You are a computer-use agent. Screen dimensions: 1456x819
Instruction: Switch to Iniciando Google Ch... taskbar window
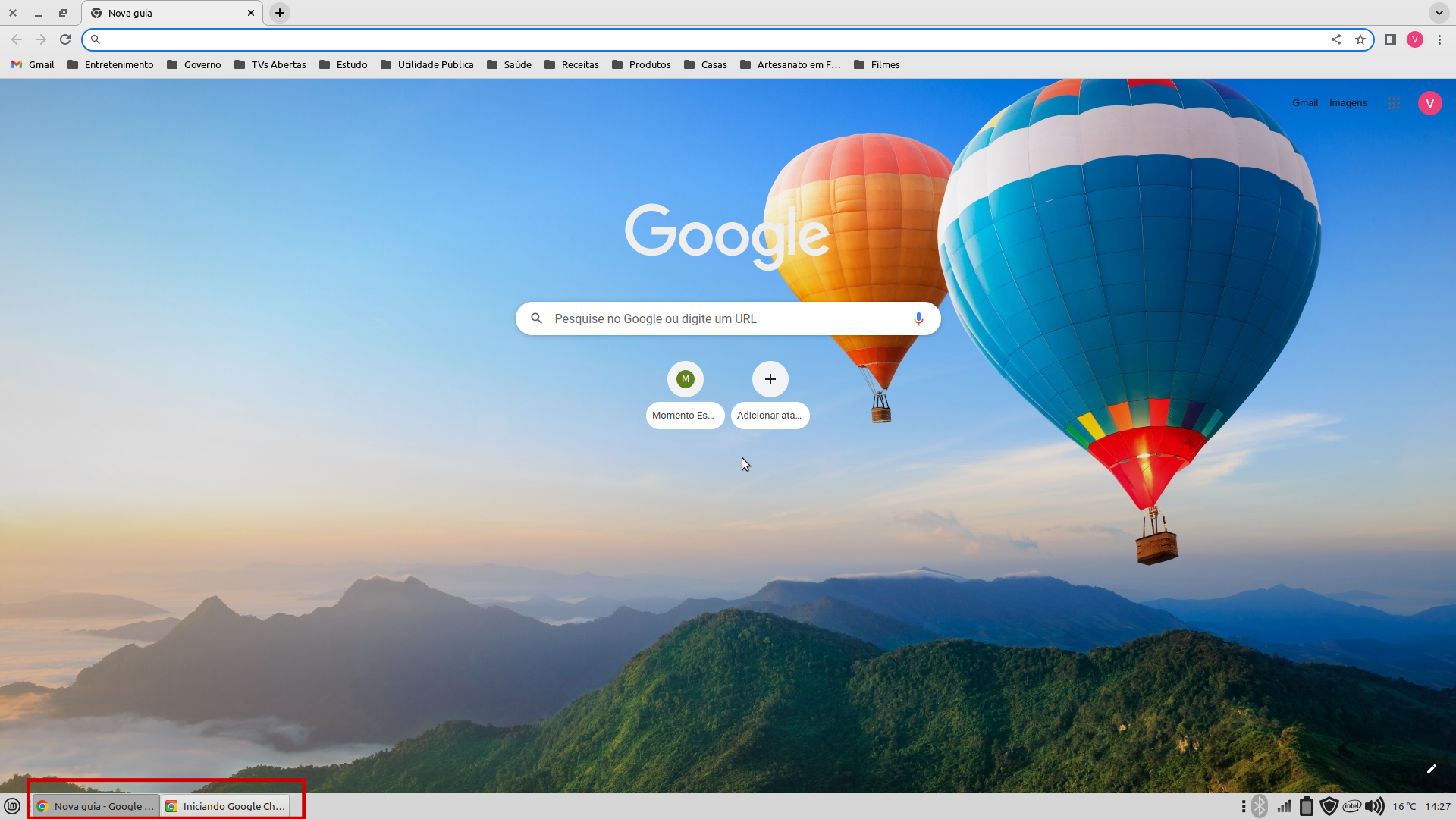tap(226, 806)
